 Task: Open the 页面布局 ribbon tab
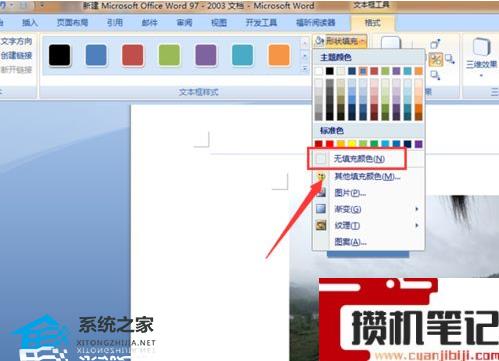pyautogui.click(x=72, y=23)
